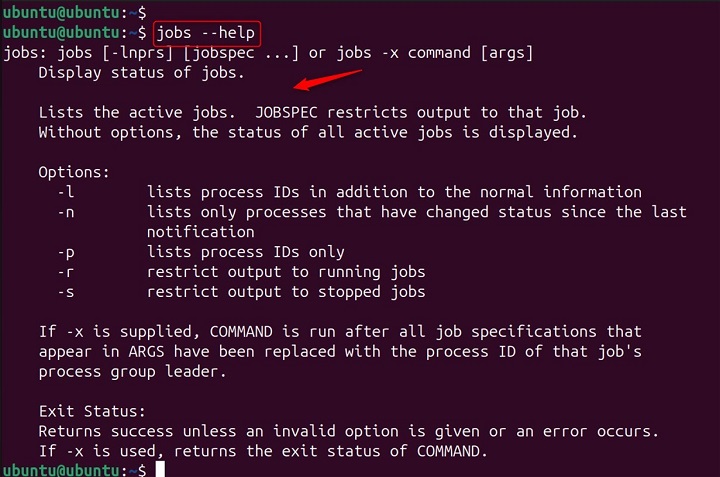720x477 pixels.
Task: Click "restrict output to stopped jobs" text
Action: [x=286, y=292]
